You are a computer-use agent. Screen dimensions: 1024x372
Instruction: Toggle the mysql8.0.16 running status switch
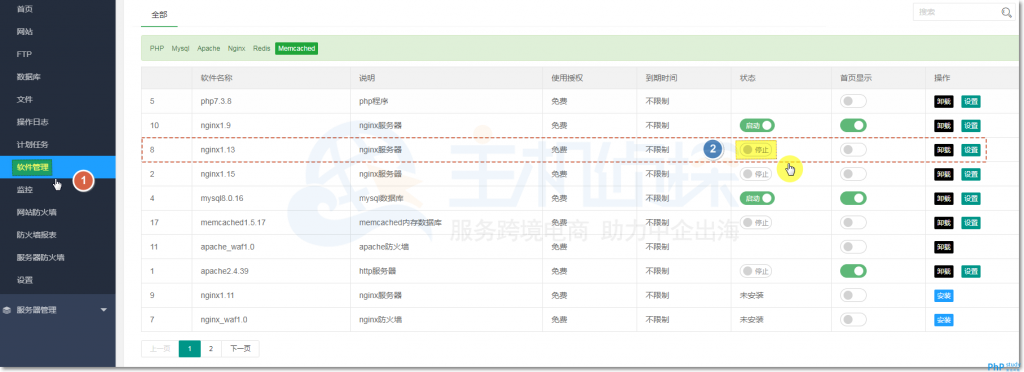coord(757,198)
